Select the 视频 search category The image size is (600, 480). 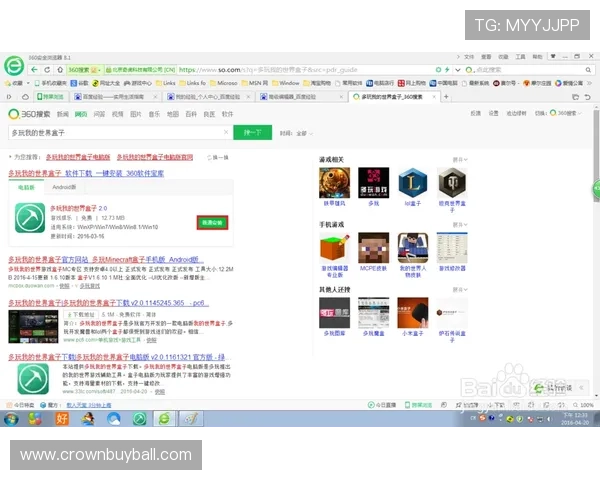117,114
